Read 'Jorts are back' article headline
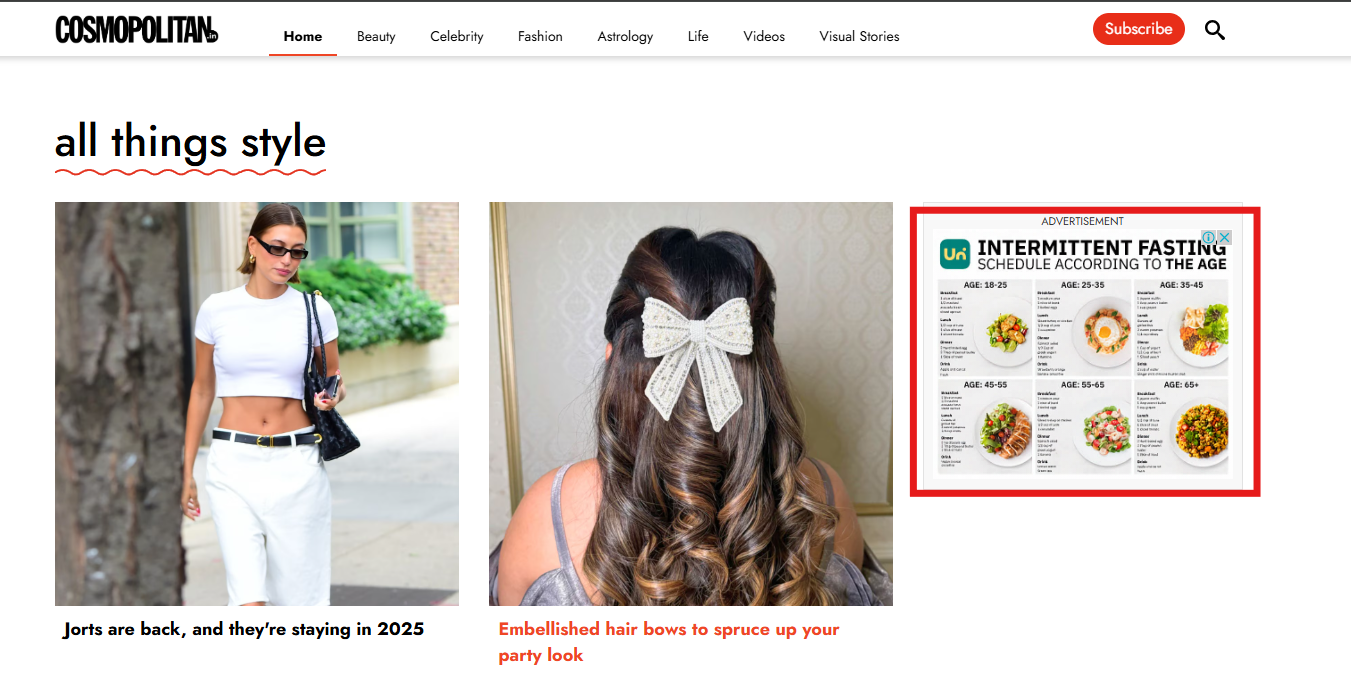The width and height of the screenshot is (1351, 675). click(243, 629)
